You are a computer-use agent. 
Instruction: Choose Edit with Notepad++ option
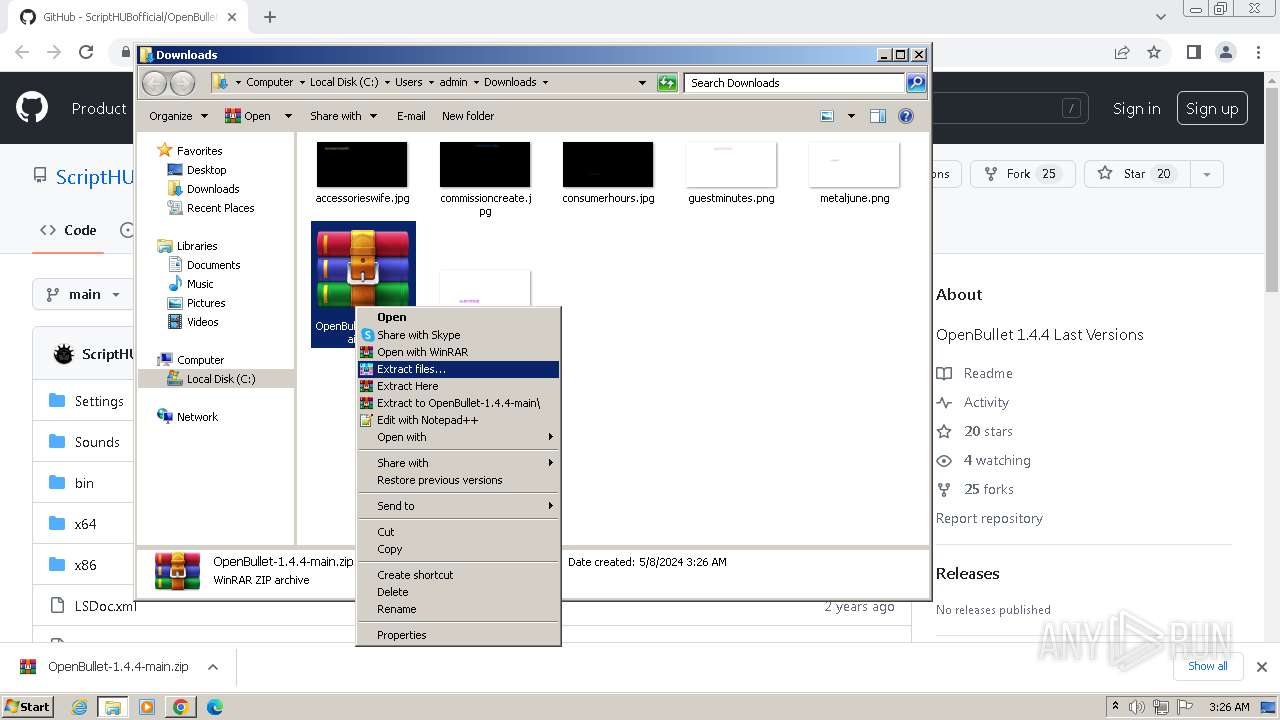tap(458, 420)
